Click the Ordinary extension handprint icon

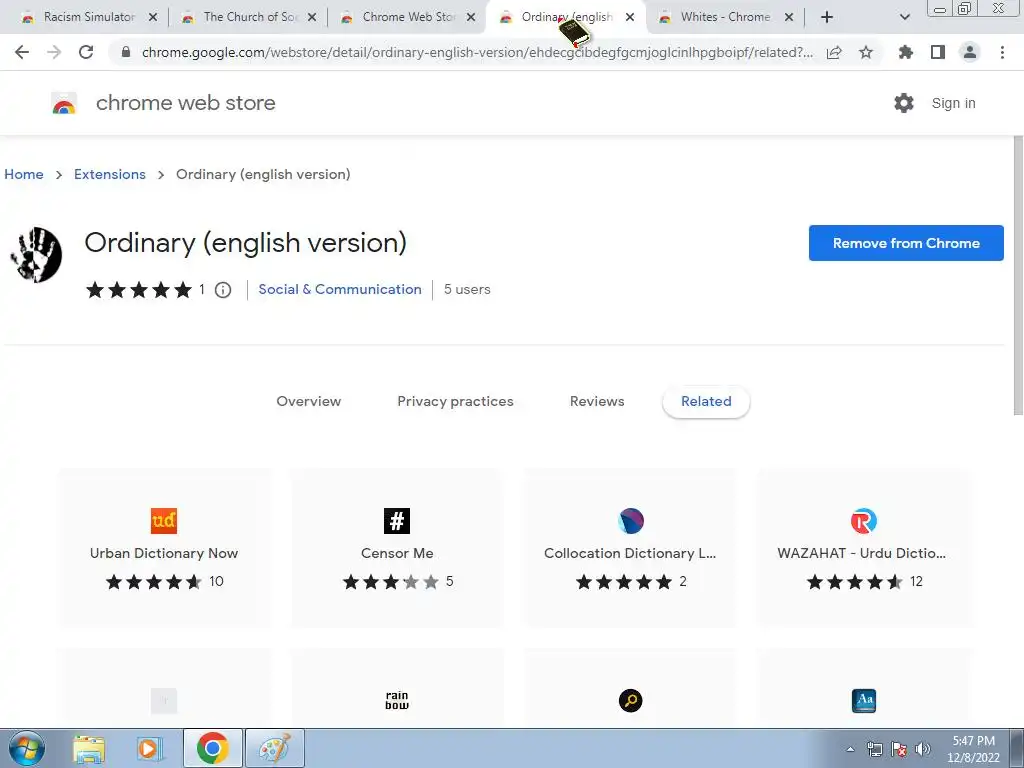(37, 255)
